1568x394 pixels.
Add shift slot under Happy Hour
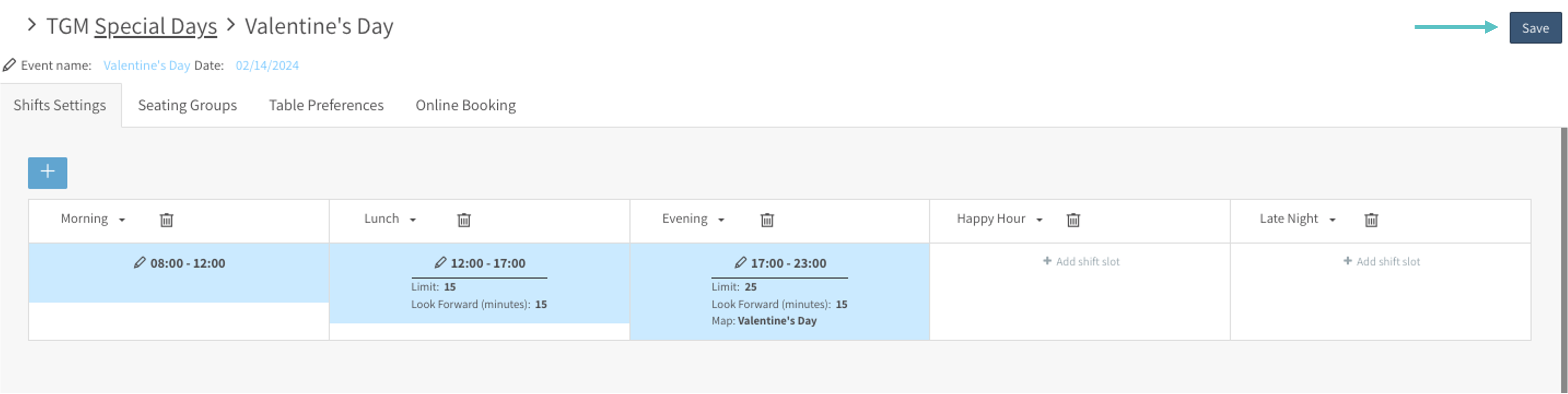click(x=1081, y=261)
